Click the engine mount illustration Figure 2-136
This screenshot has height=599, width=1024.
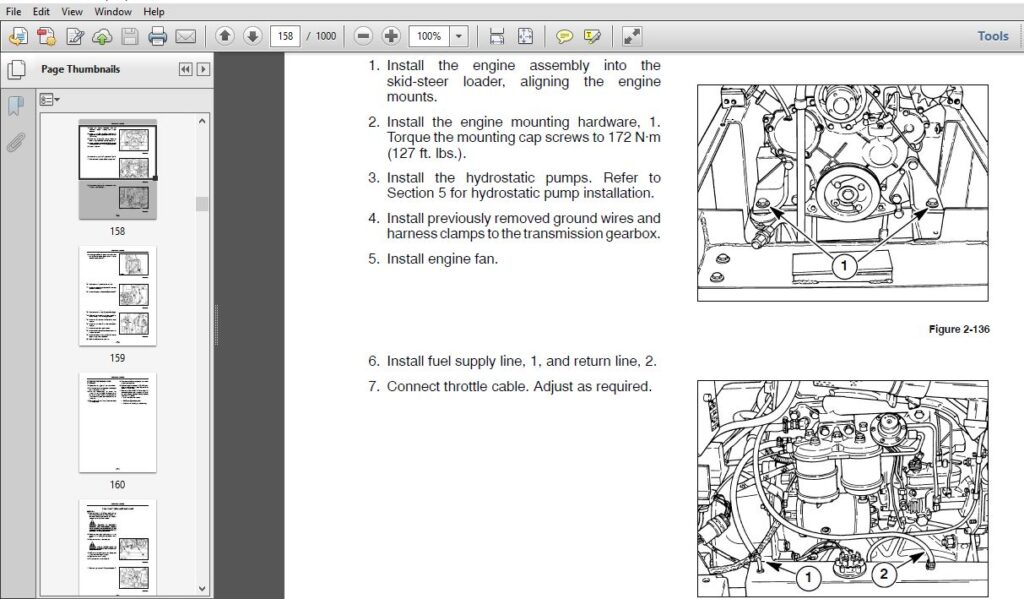pyautogui.click(x=842, y=193)
